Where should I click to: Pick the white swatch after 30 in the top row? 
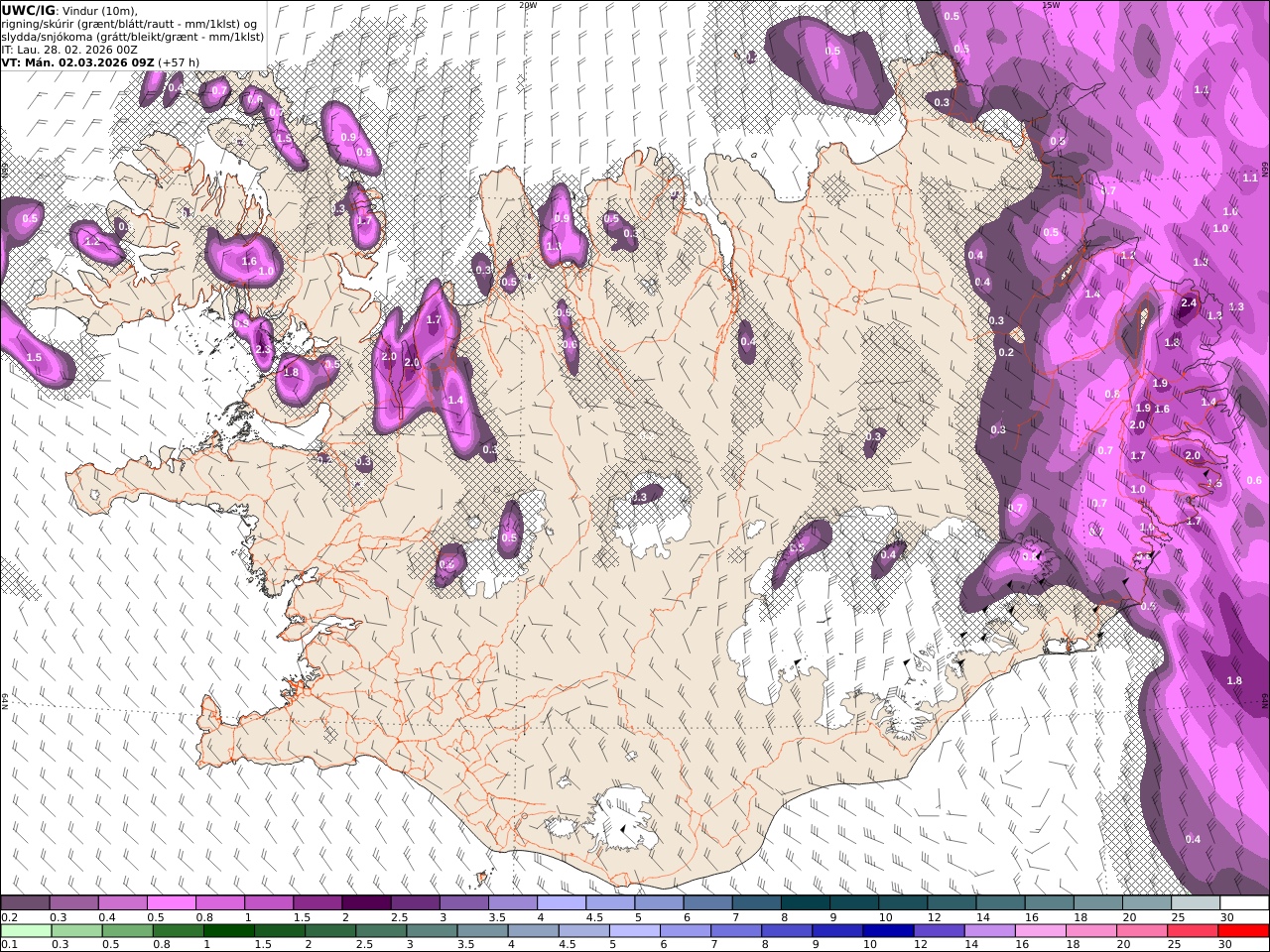1244,903
